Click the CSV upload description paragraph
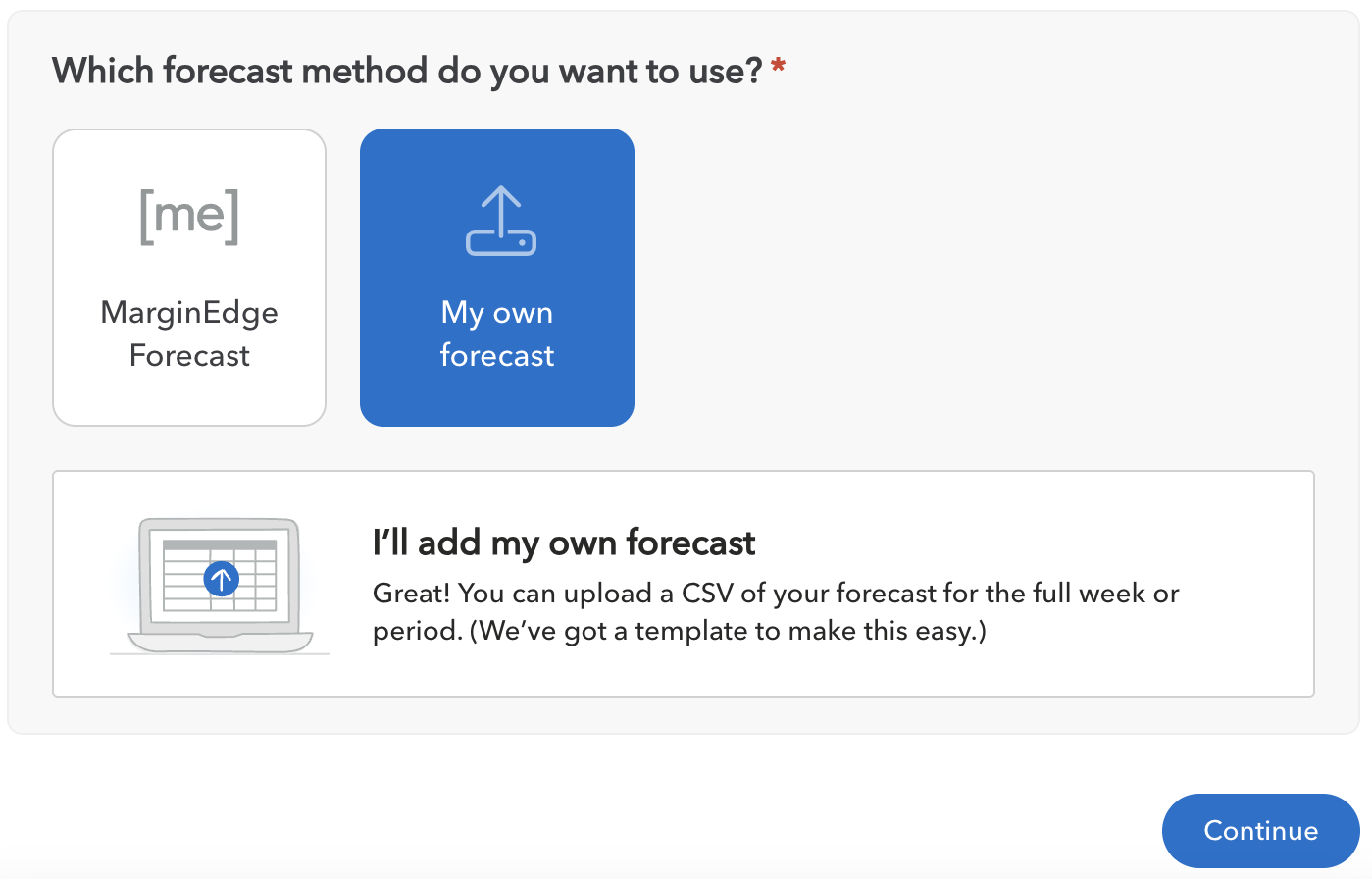The image size is (1372, 879). (x=776, y=612)
